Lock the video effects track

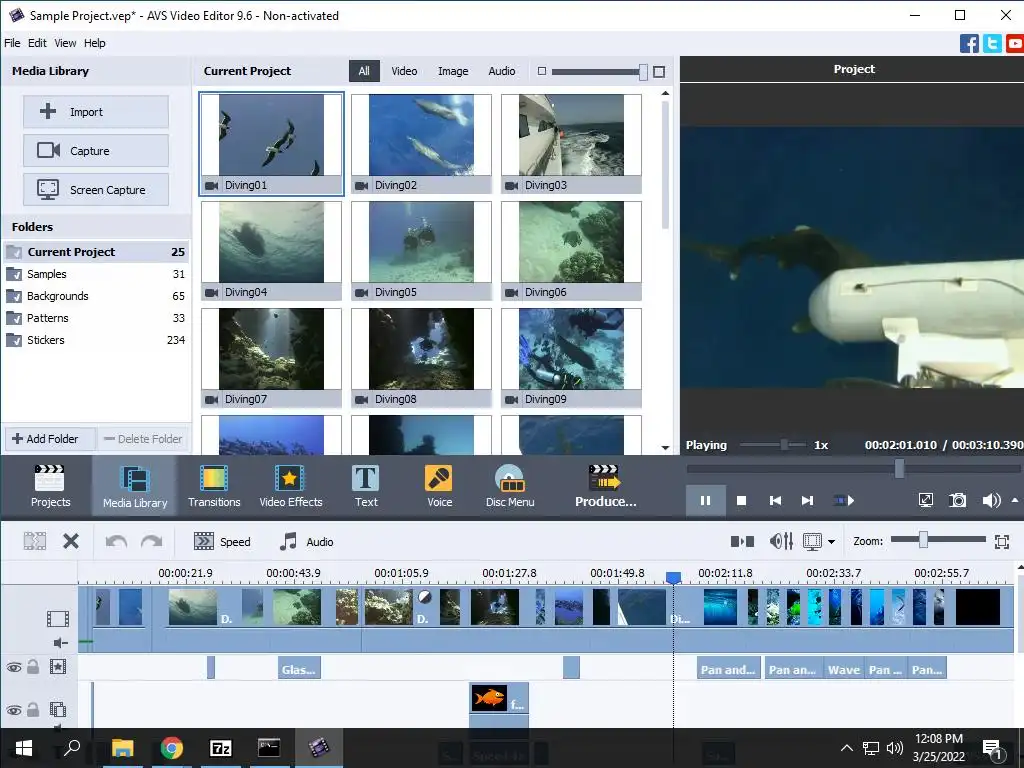33,667
